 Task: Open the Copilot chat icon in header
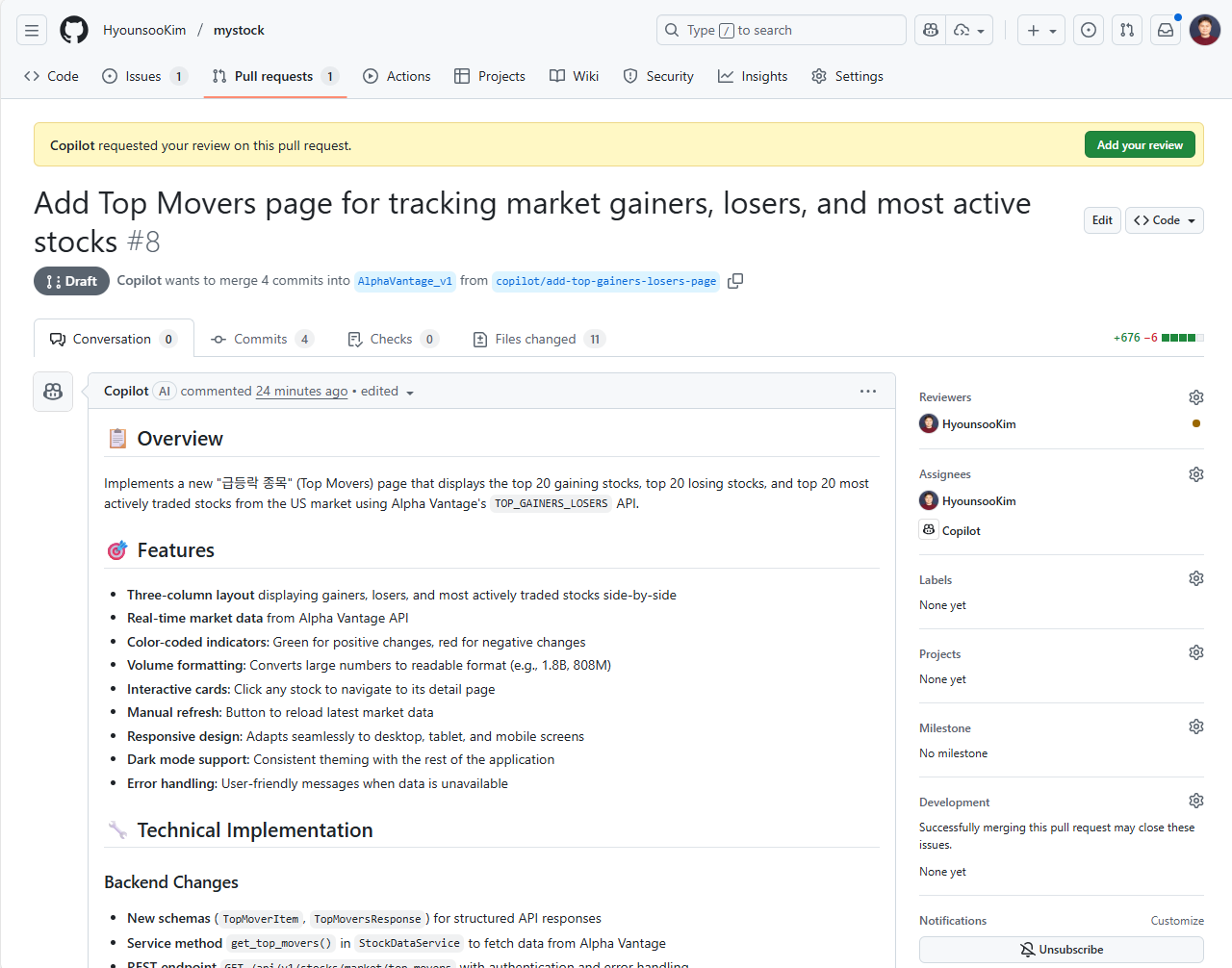coord(931,30)
